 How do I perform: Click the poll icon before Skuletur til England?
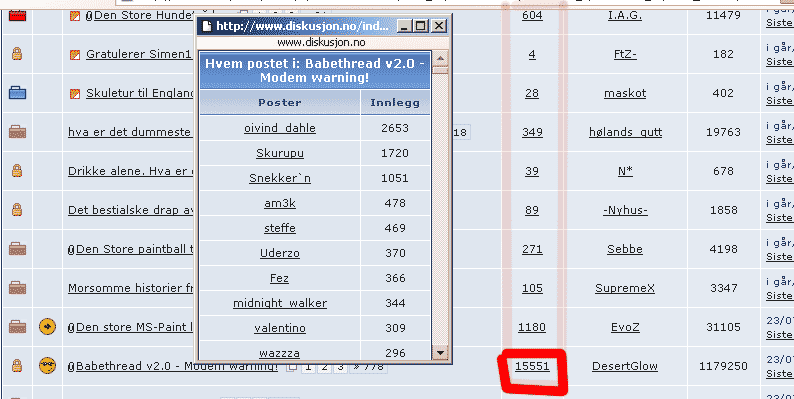75,93
